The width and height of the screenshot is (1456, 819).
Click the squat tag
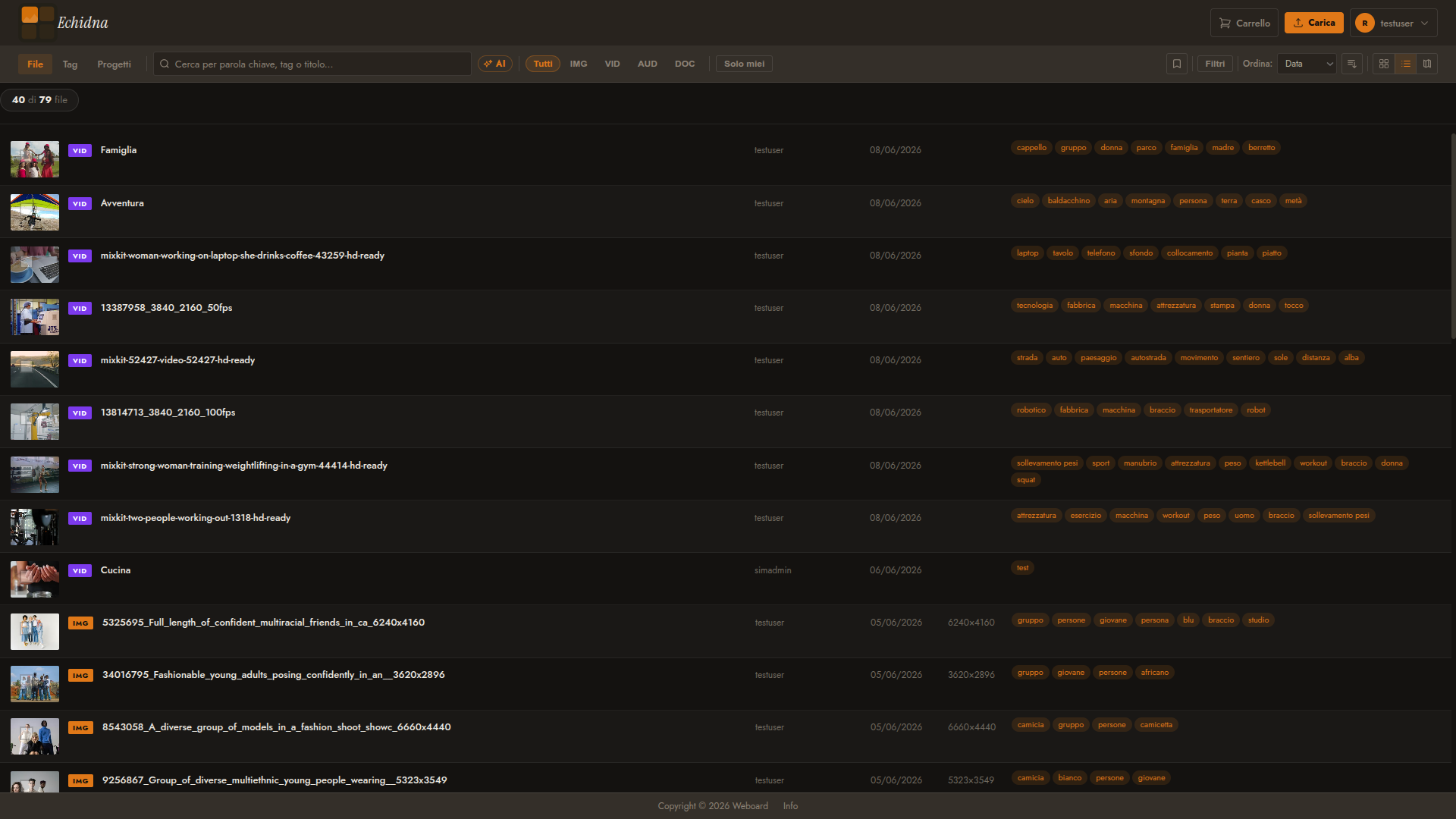1025,480
